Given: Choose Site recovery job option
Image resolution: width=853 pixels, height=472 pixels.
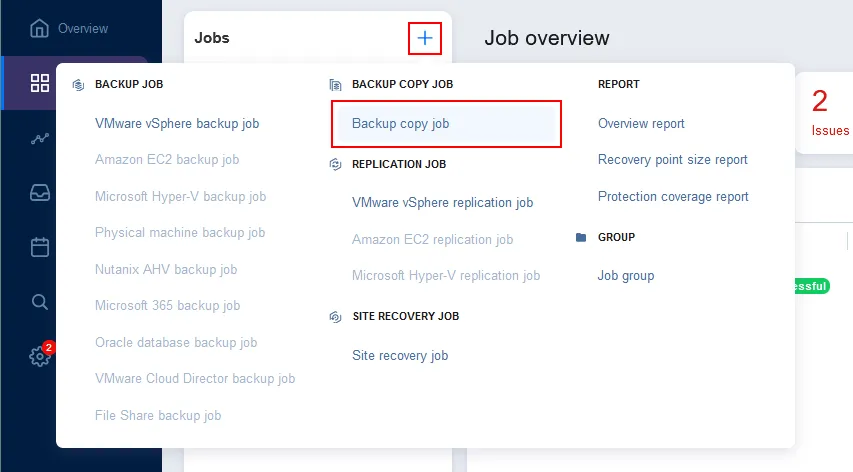Looking at the screenshot, I should point(400,355).
